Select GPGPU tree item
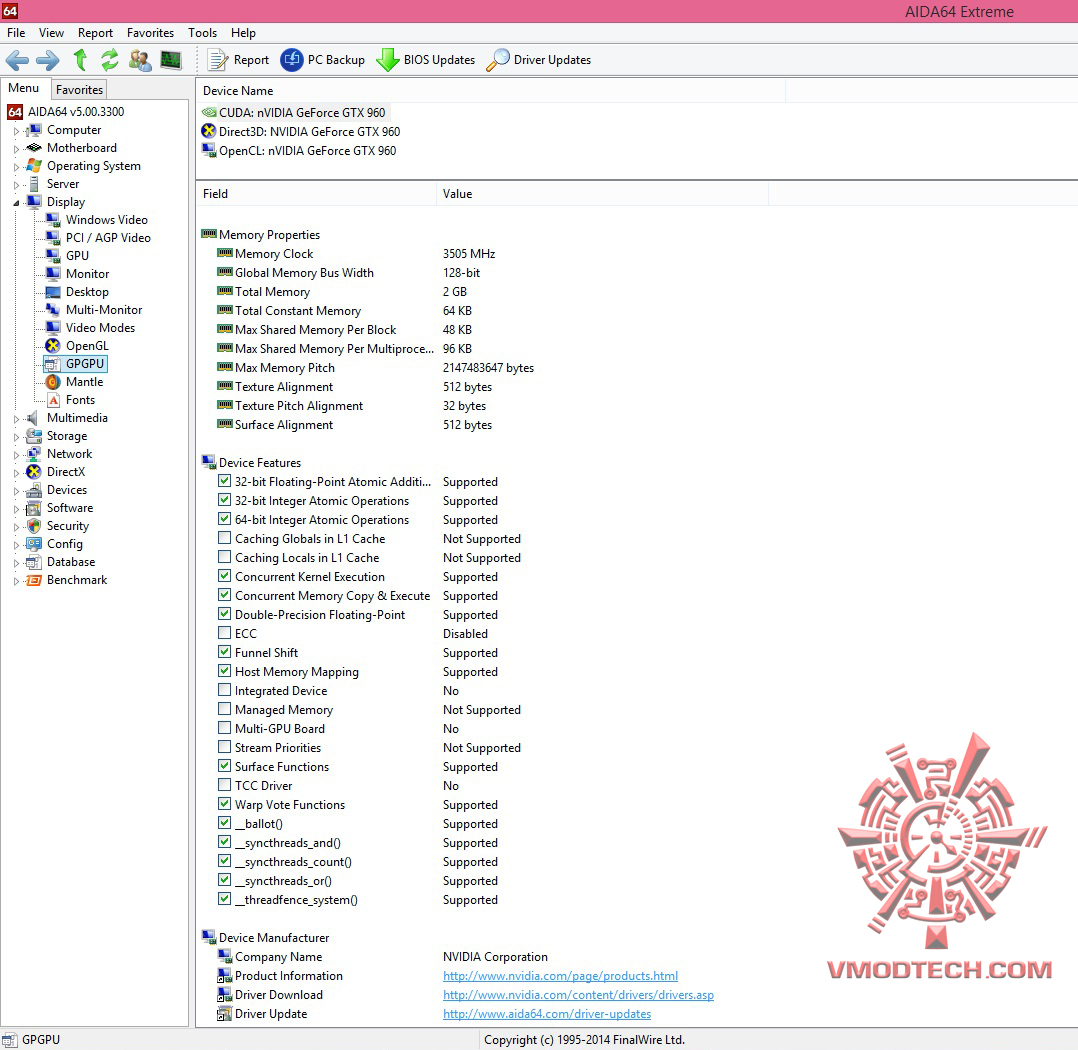The width and height of the screenshot is (1078, 1050). [76, 364]
